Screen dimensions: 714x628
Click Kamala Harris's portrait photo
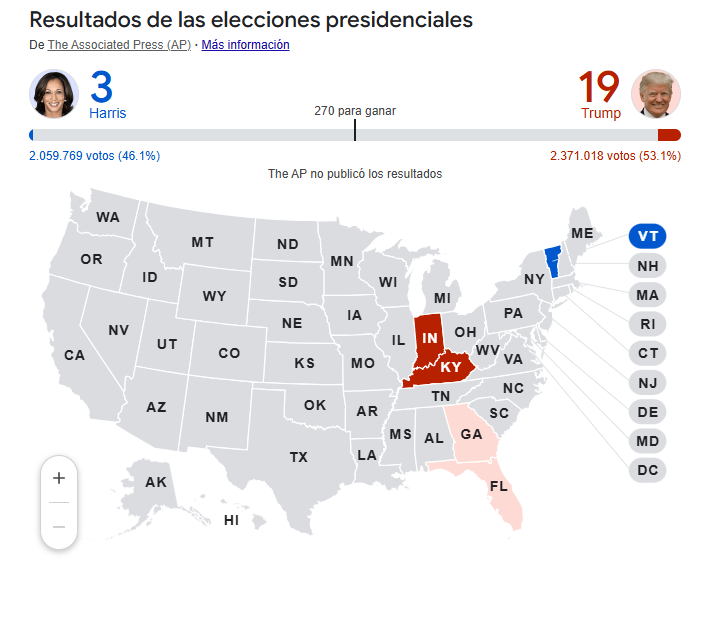pyautogui.click(x=53, y=94)
